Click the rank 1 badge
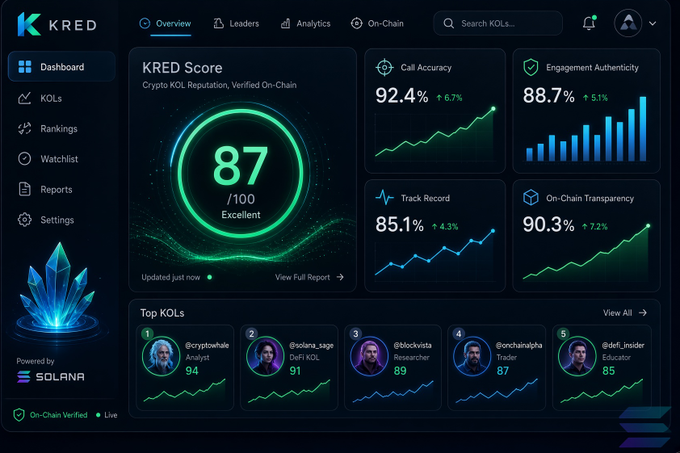 point(147,333)
